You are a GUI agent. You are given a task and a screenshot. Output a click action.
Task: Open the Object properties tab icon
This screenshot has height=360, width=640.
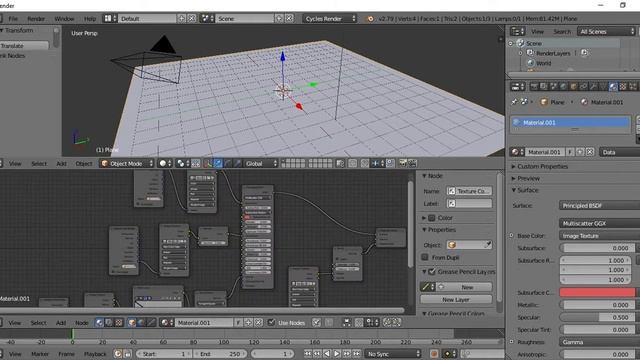tap(573, 87)
